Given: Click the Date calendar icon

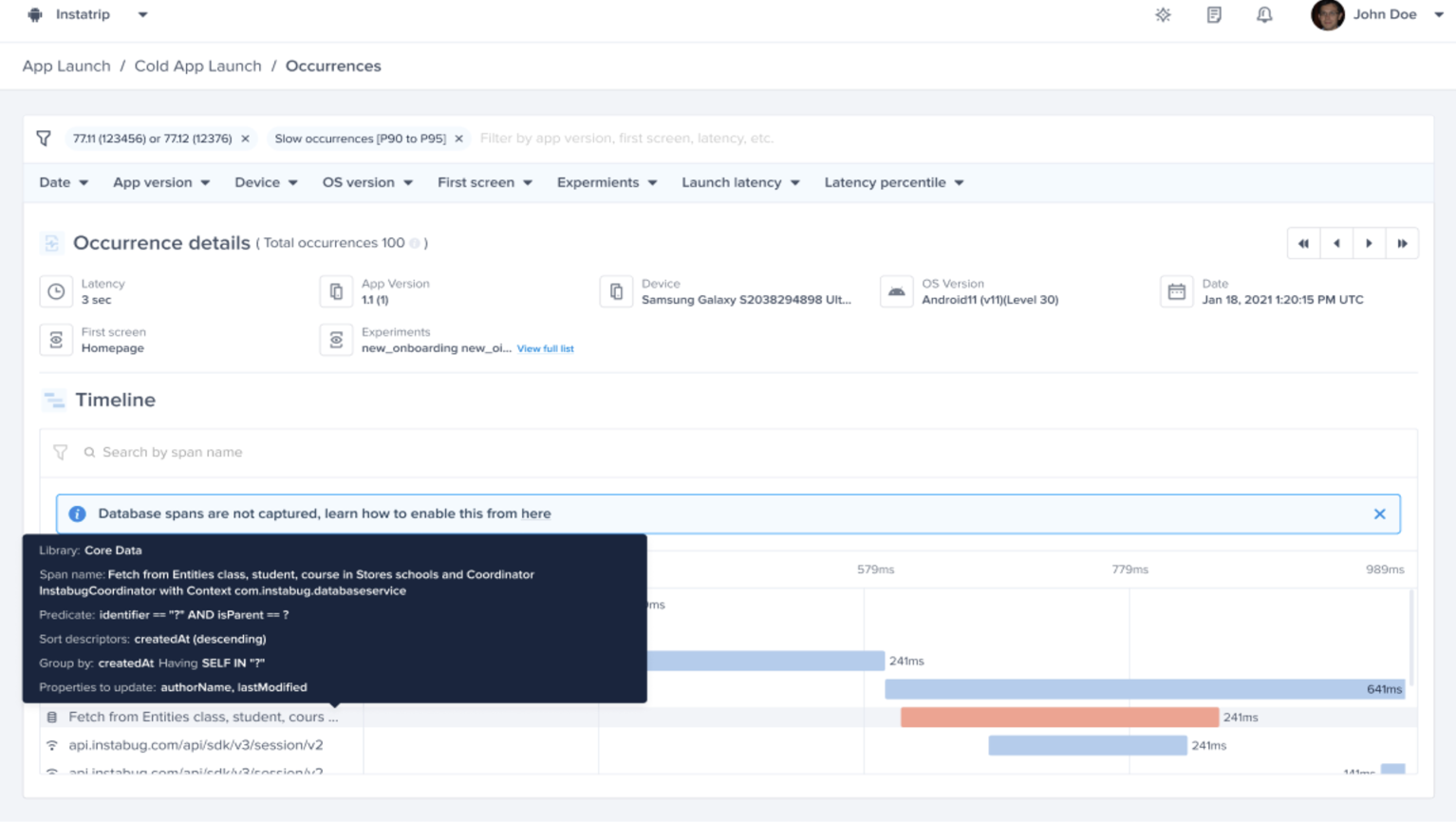Looking at the screenshot, I should [x=1176, y=291].
